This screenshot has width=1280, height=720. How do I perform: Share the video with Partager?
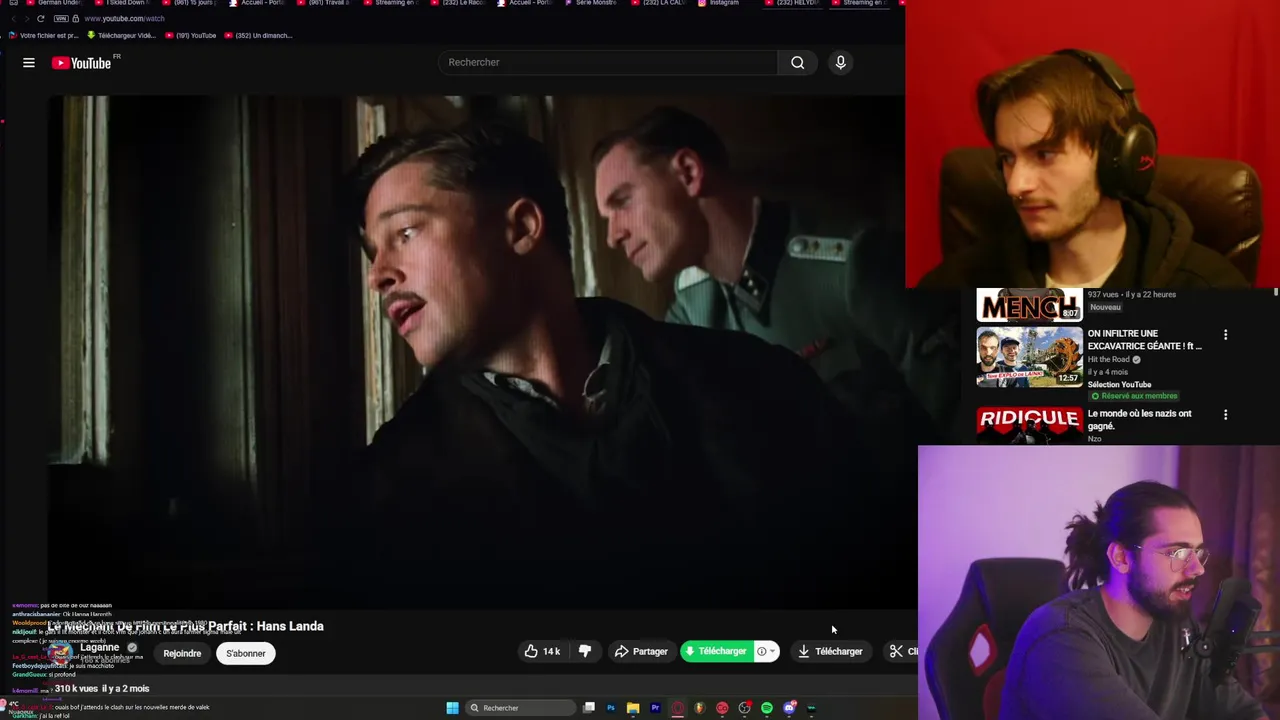(x=641, y=651)
